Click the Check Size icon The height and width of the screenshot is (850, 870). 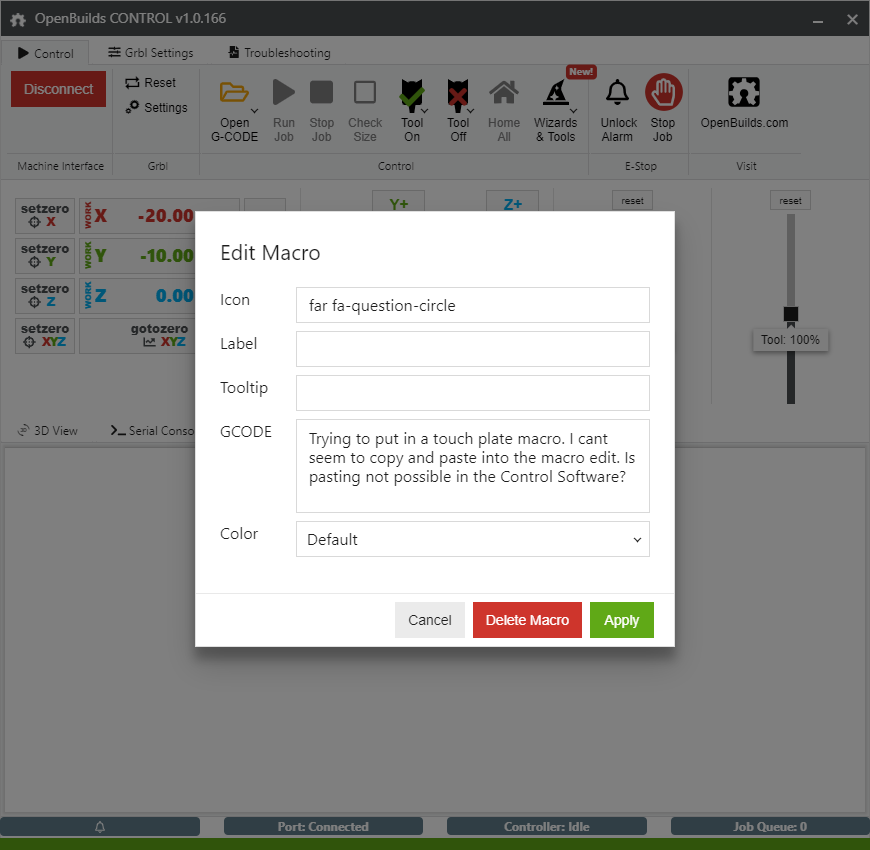point(365,94)
